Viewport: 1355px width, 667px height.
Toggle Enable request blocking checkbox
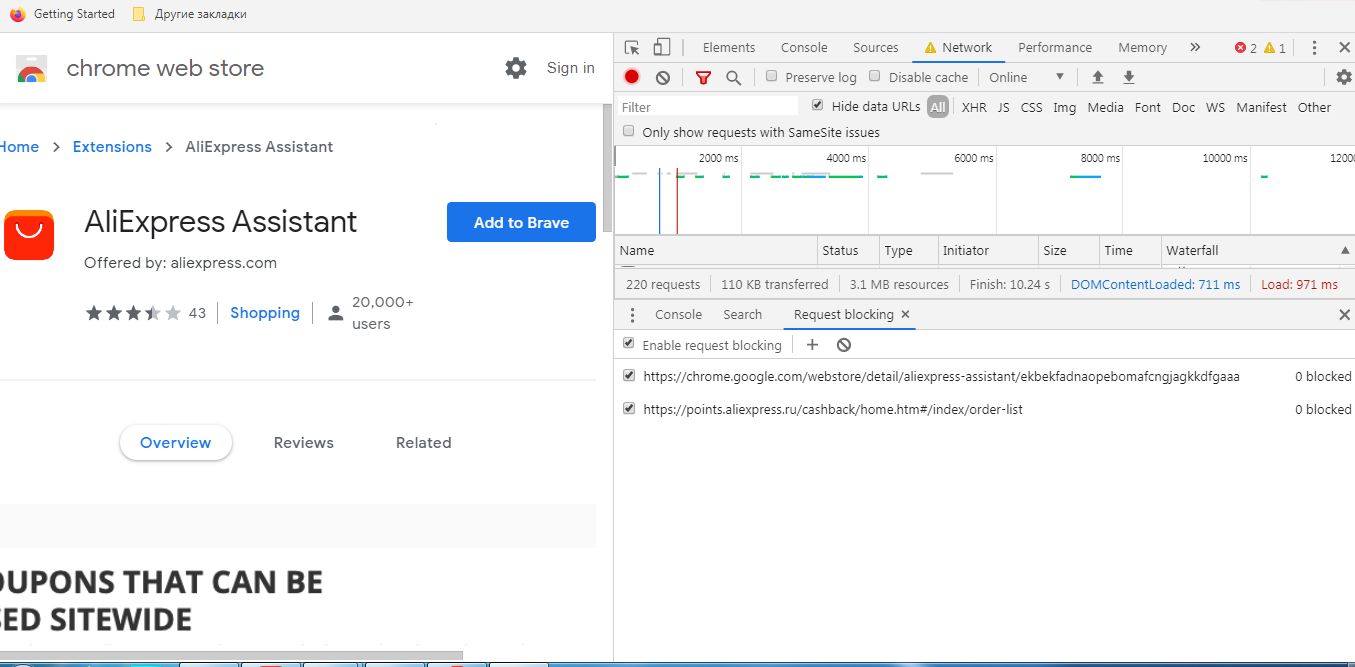(x=628, y=343)
